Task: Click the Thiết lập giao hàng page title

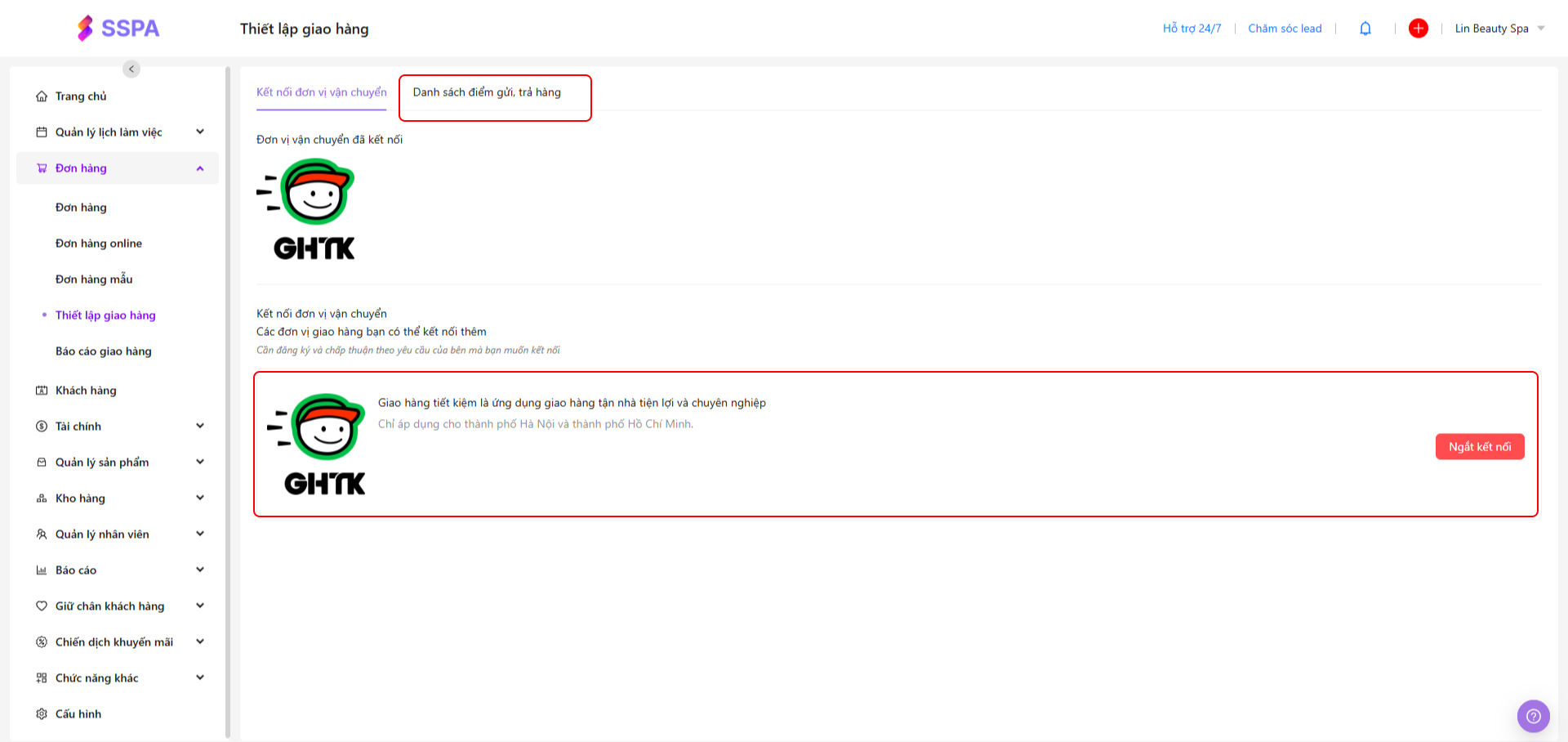Action: coord(305,29)
